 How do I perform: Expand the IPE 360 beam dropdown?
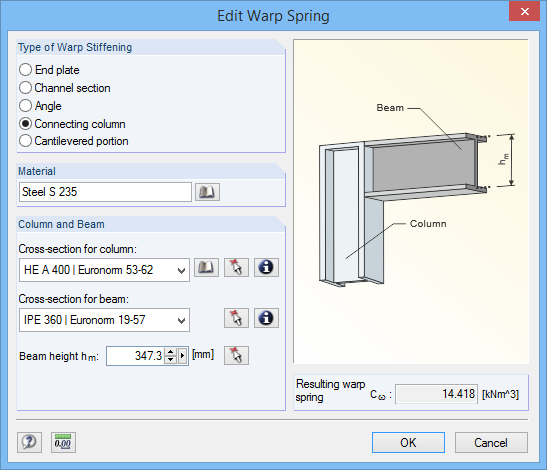click(181, 320)
